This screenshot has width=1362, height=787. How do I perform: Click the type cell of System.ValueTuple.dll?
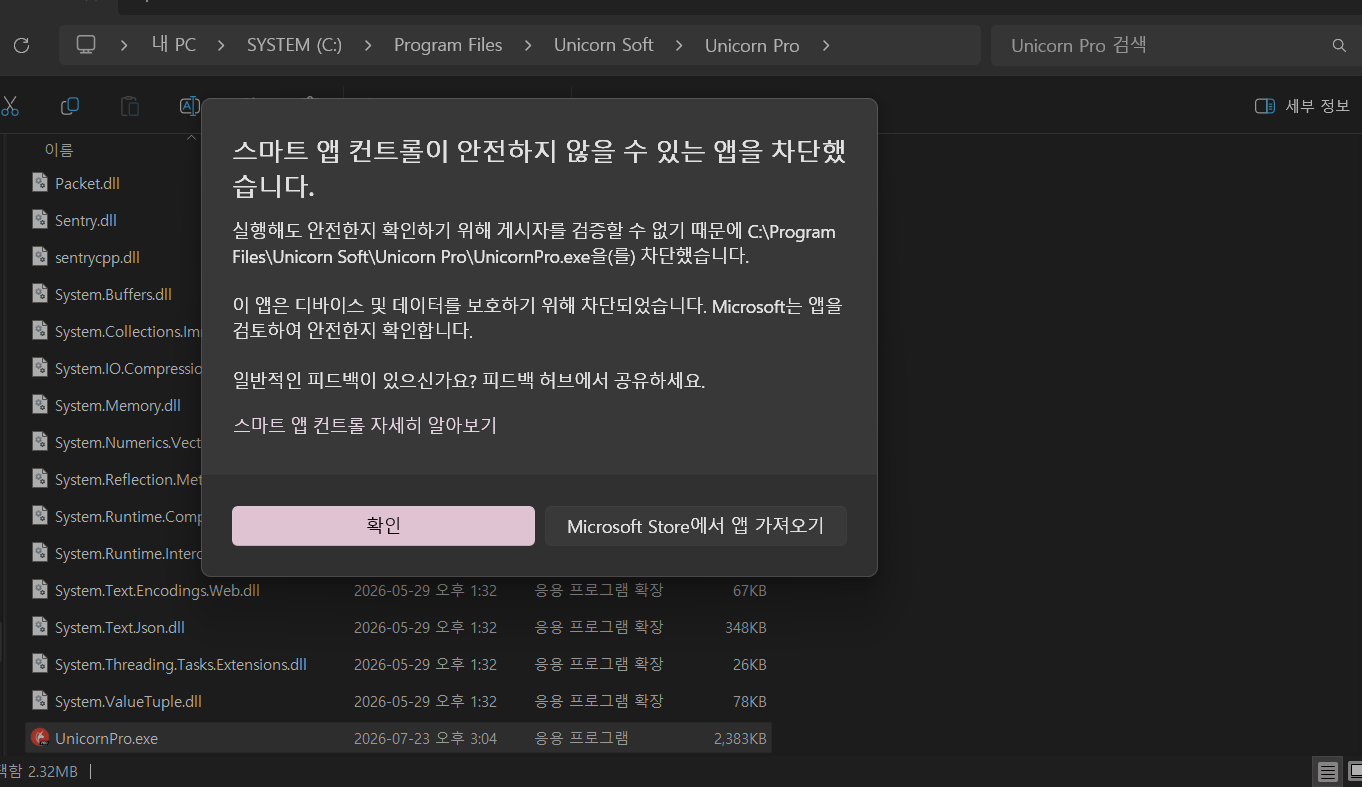coord(598,701)
